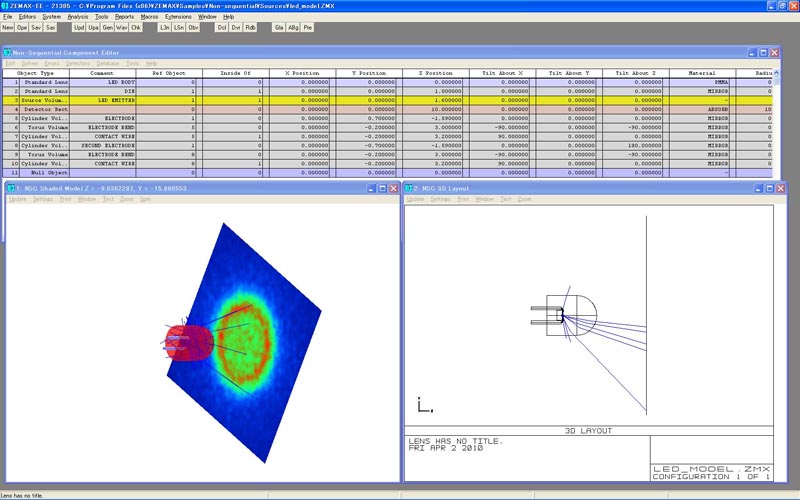Screen dimensions: 800x500
Task: Open the L3n 3D layout toolbar button
Action: click(165, 28)
